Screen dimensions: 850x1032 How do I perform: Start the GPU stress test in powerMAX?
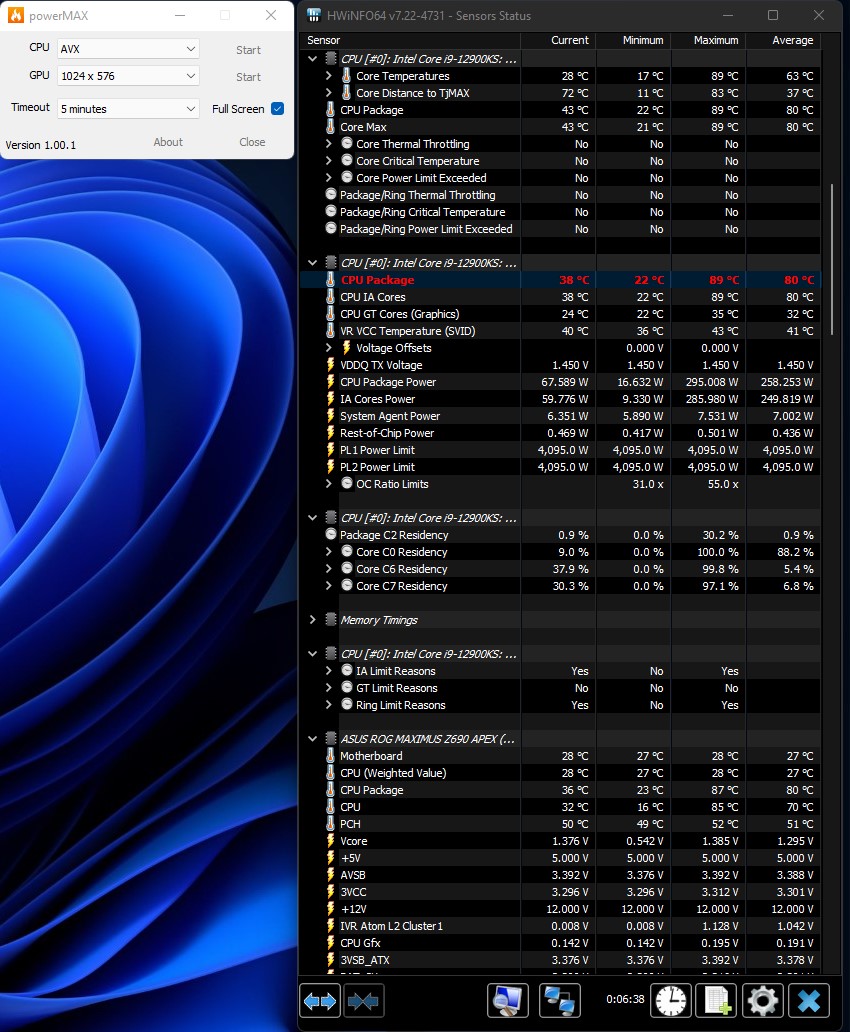(x=248, y=77)
